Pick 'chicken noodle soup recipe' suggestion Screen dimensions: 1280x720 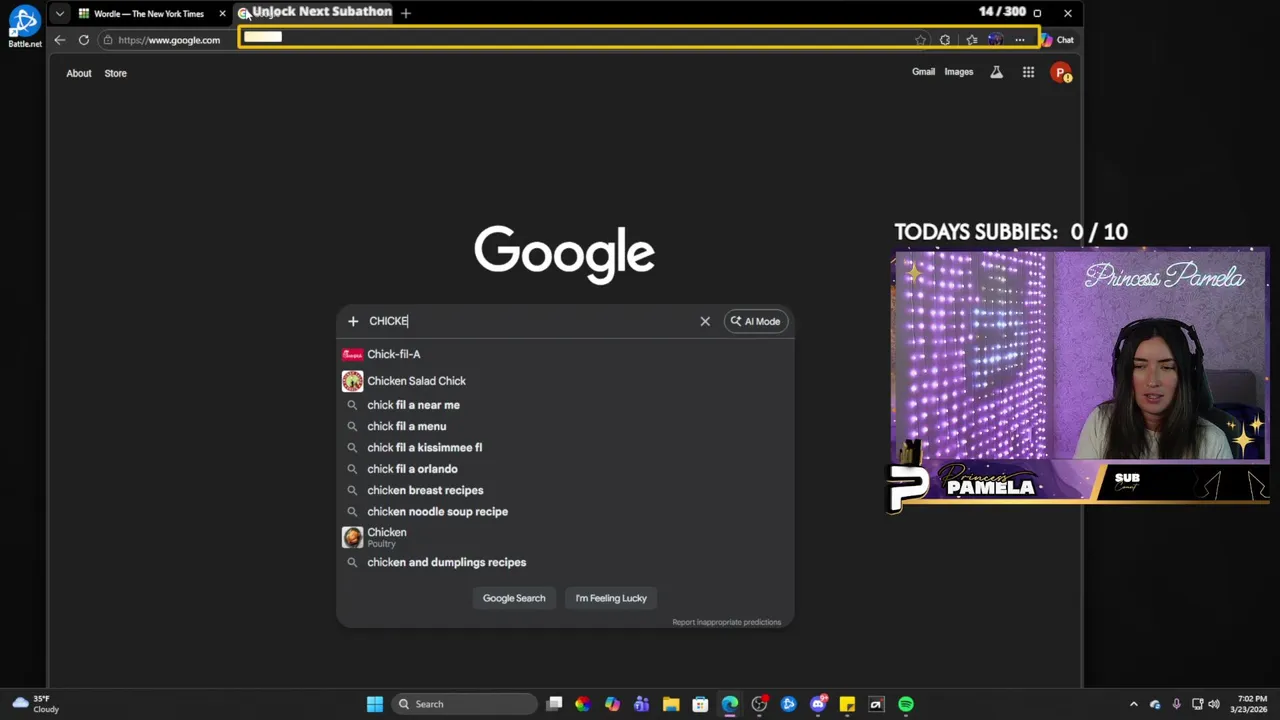point(565,511)
